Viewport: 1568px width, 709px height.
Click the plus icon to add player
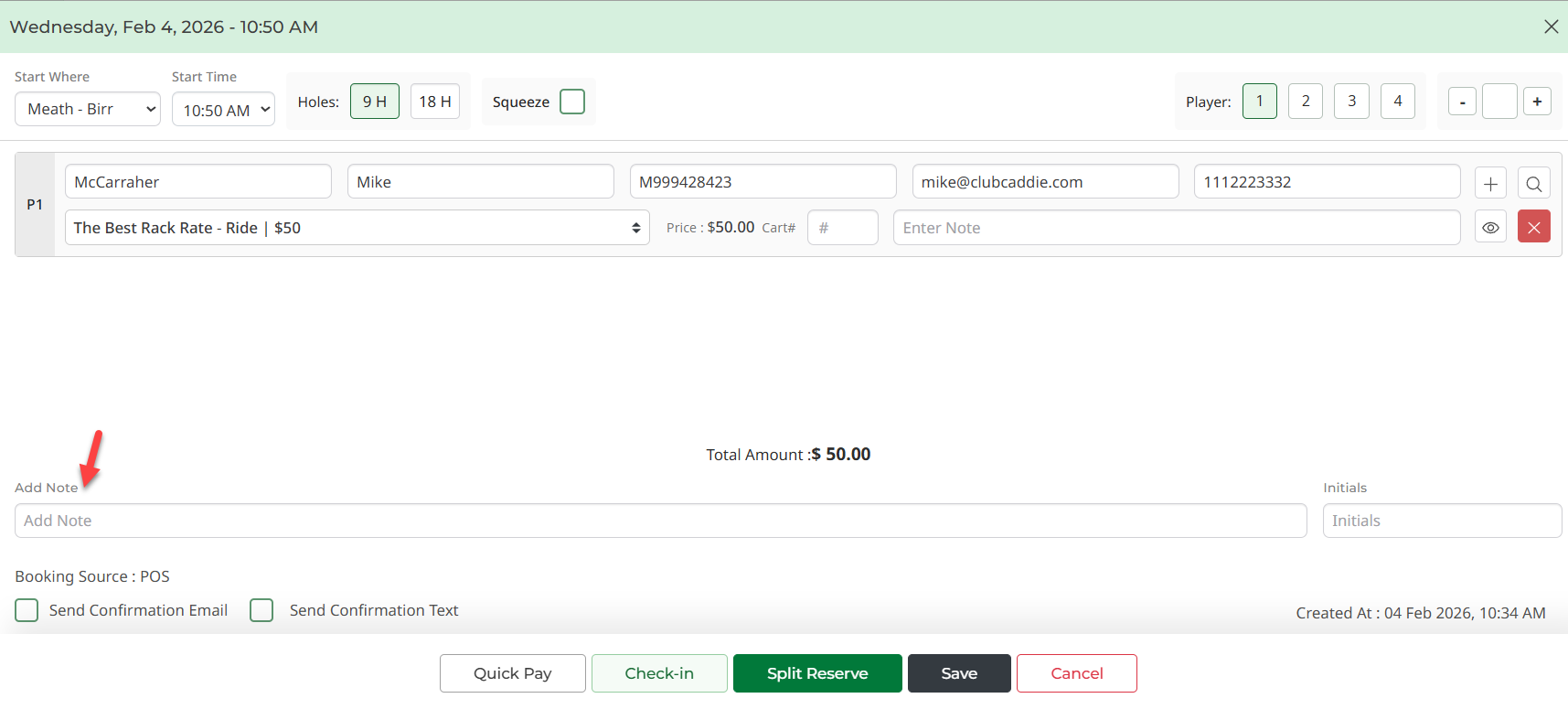pyautogui.click(x=1490, y=183)
